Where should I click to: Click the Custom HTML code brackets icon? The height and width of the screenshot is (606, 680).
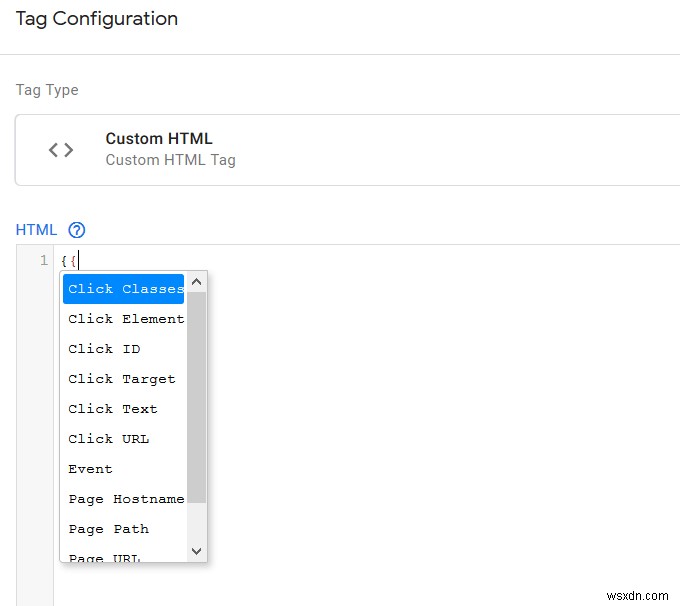61,150
